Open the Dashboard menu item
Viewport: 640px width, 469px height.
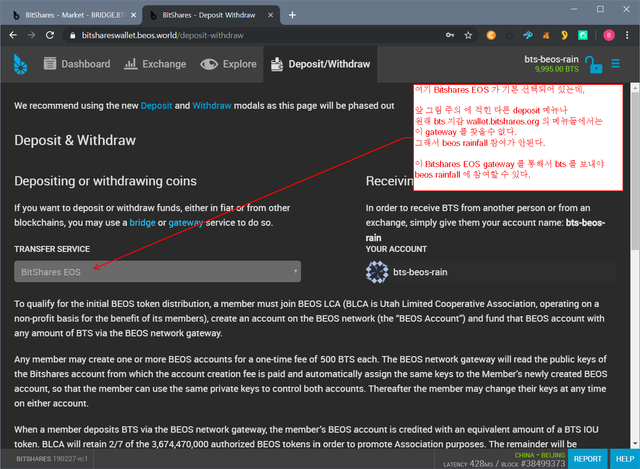(x=77, y=64)
